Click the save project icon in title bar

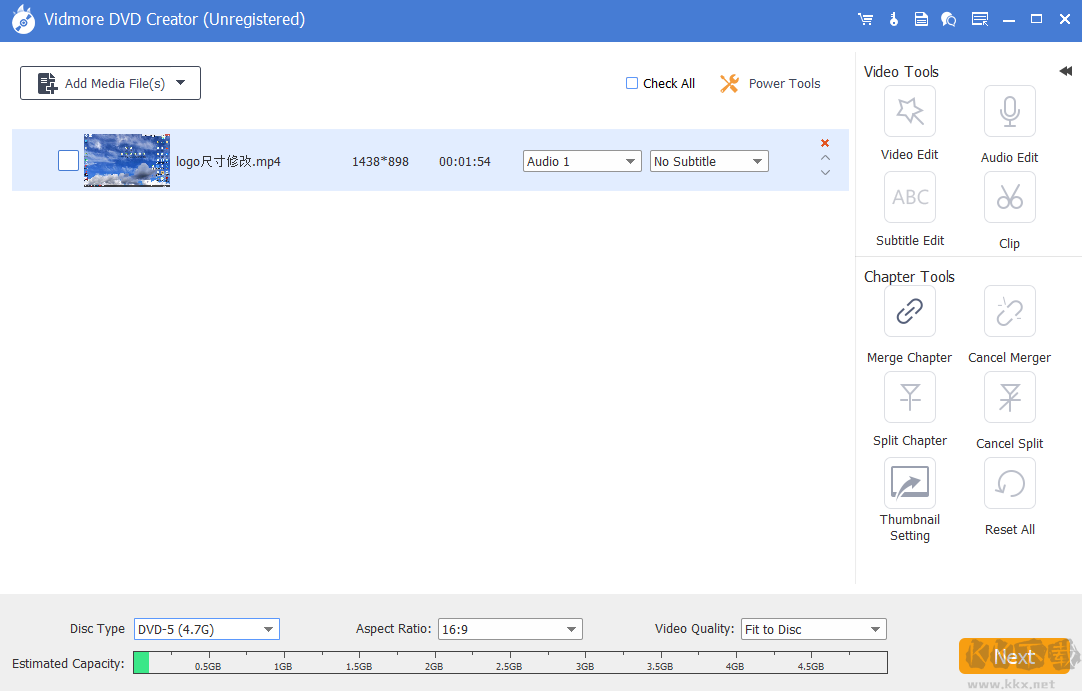point(921,19)
